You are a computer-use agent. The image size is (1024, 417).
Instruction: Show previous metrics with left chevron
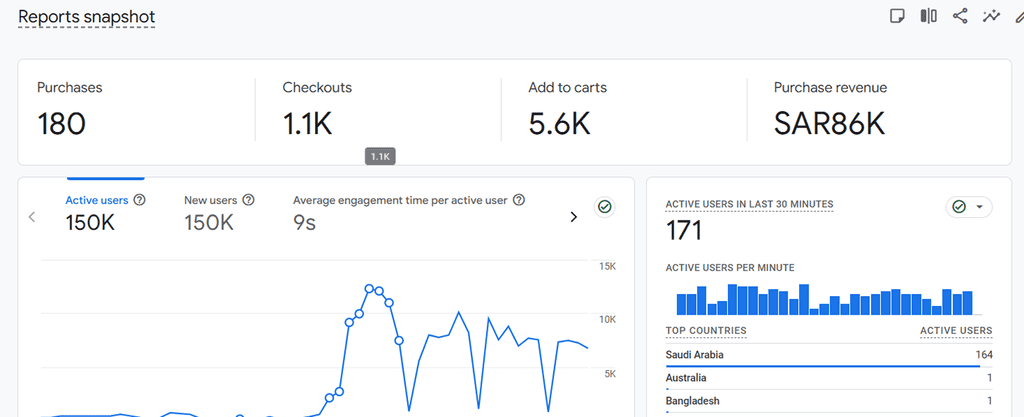[x=32, y=217]
